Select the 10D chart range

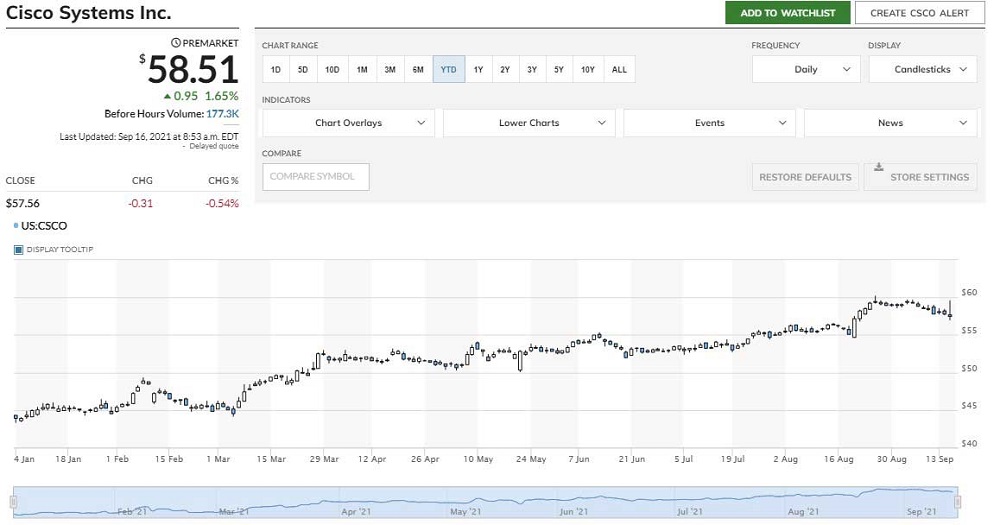coord(332,70)
